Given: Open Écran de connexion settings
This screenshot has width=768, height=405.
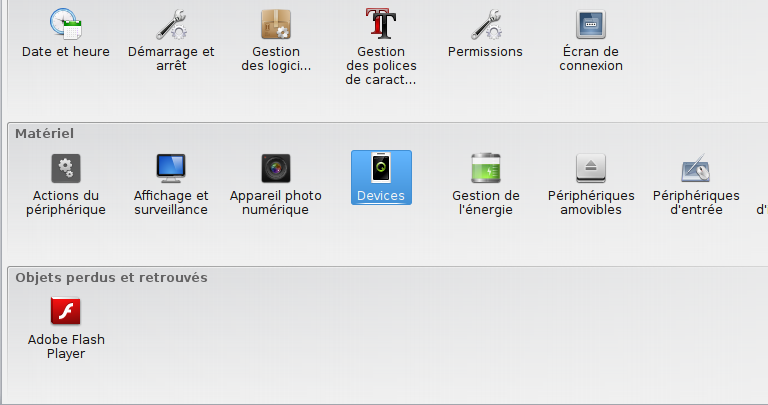Looking at the screenshot, I should pos(591,24).
